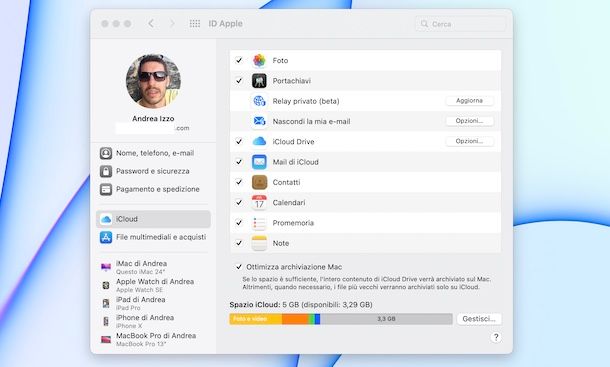Click the Relay privato globe icon

(x=259, y=101)
